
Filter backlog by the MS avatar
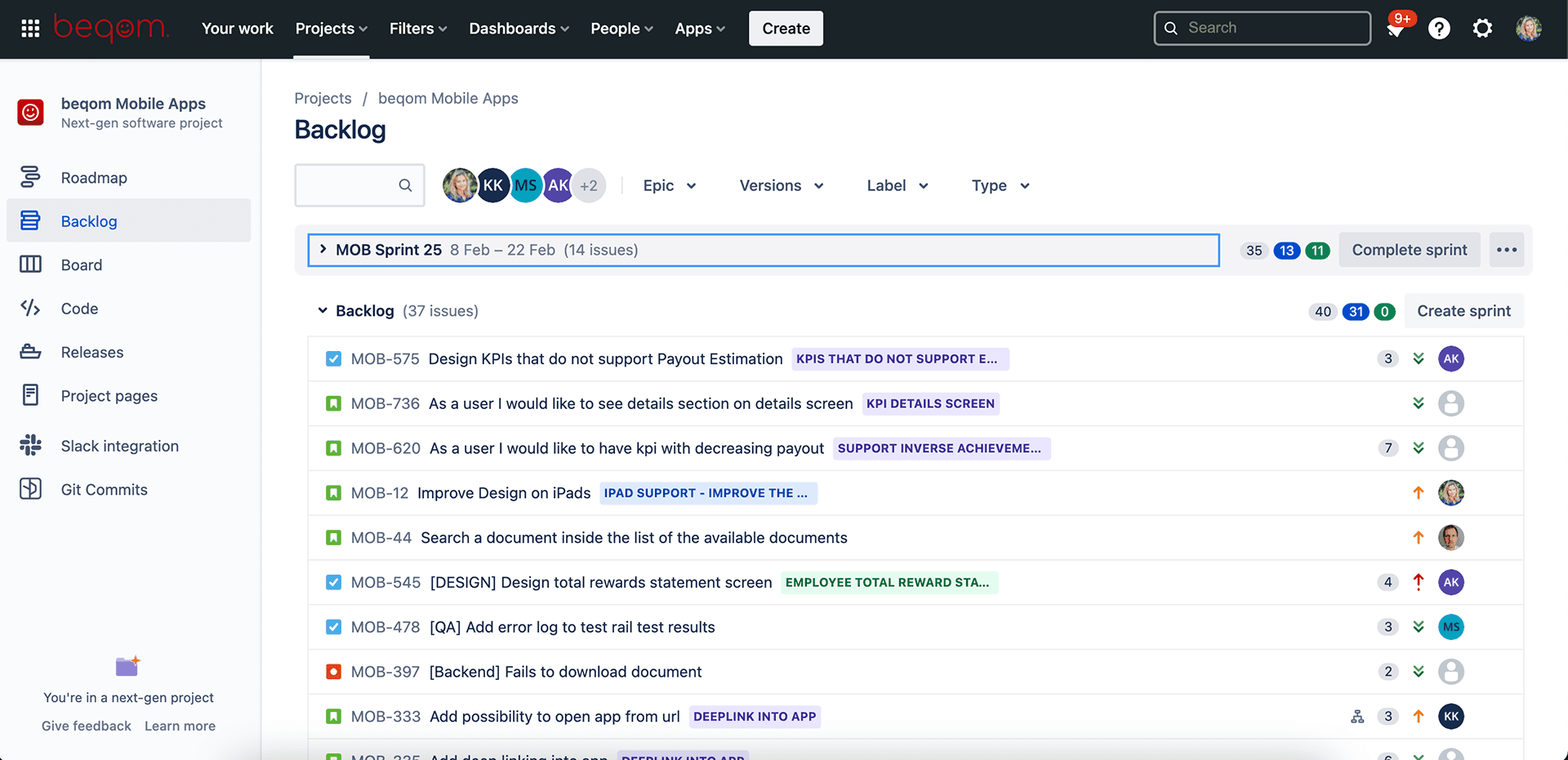point(525,185)
